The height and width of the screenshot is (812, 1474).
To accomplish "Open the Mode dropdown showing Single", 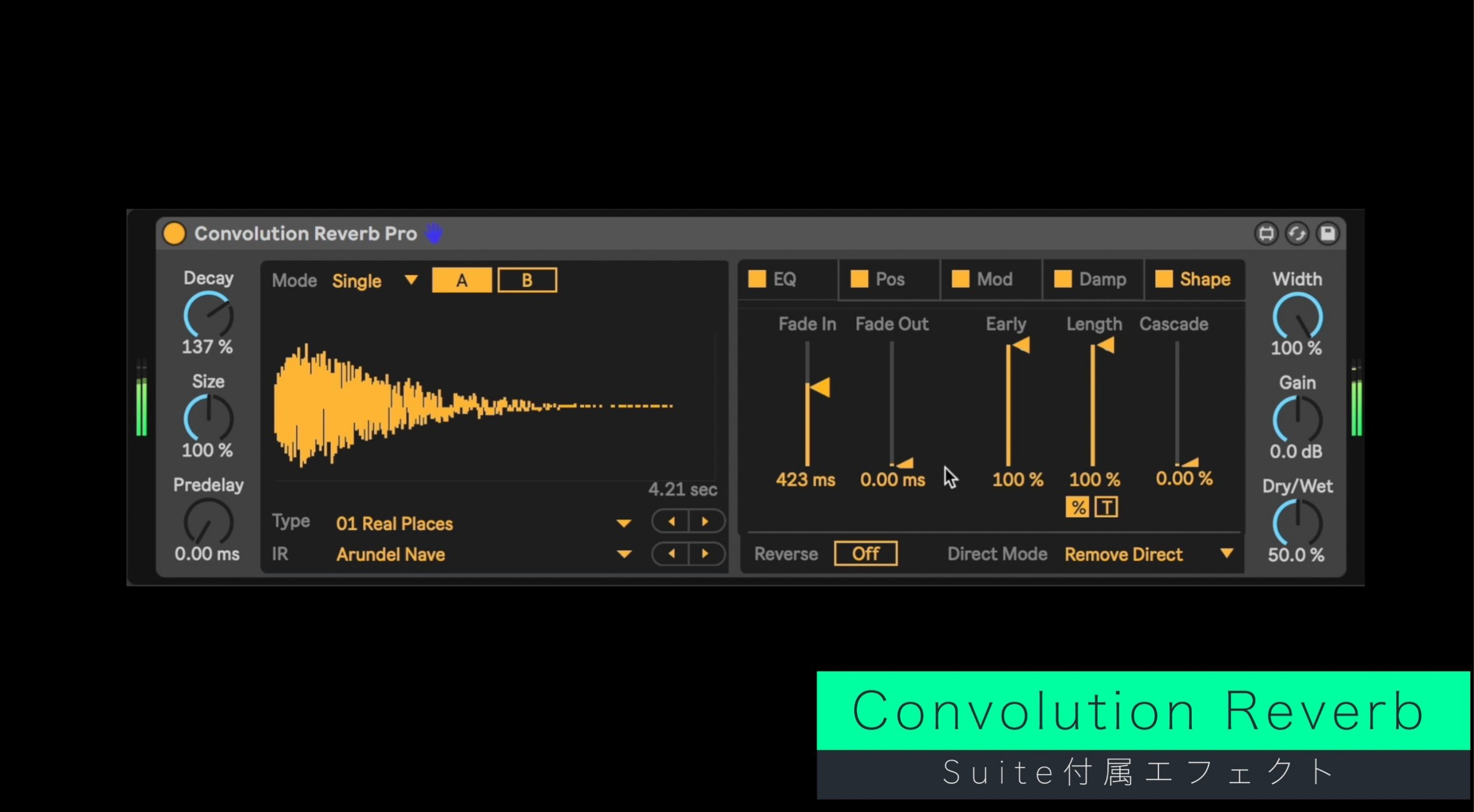I will 375,281.
